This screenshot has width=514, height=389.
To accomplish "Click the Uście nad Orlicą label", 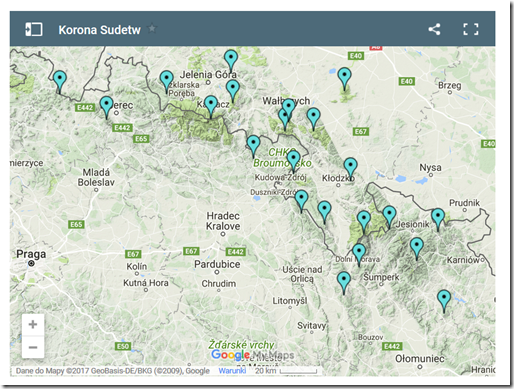I will coord(302,274).
